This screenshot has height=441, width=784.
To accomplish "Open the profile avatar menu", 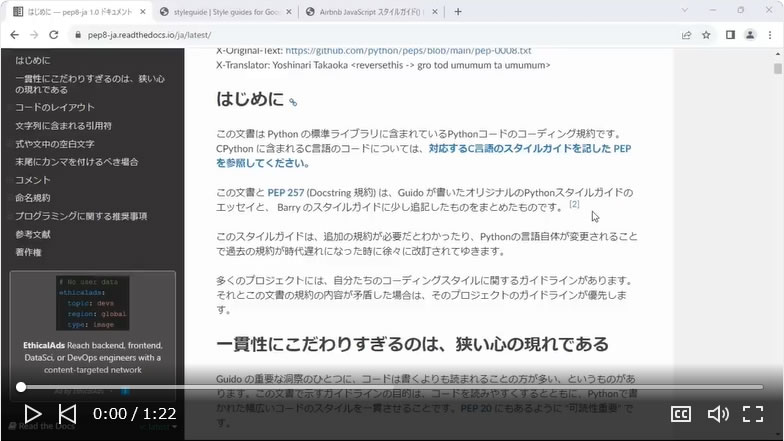I will (750, 35).
